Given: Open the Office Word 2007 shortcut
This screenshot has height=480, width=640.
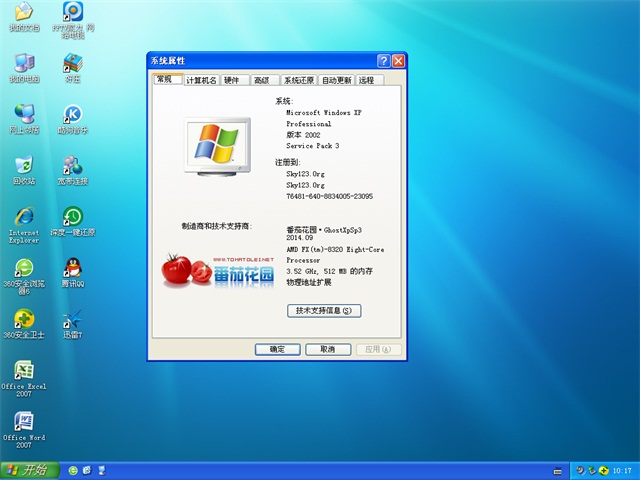Looking at the screenshot, I should coord(24,422).
